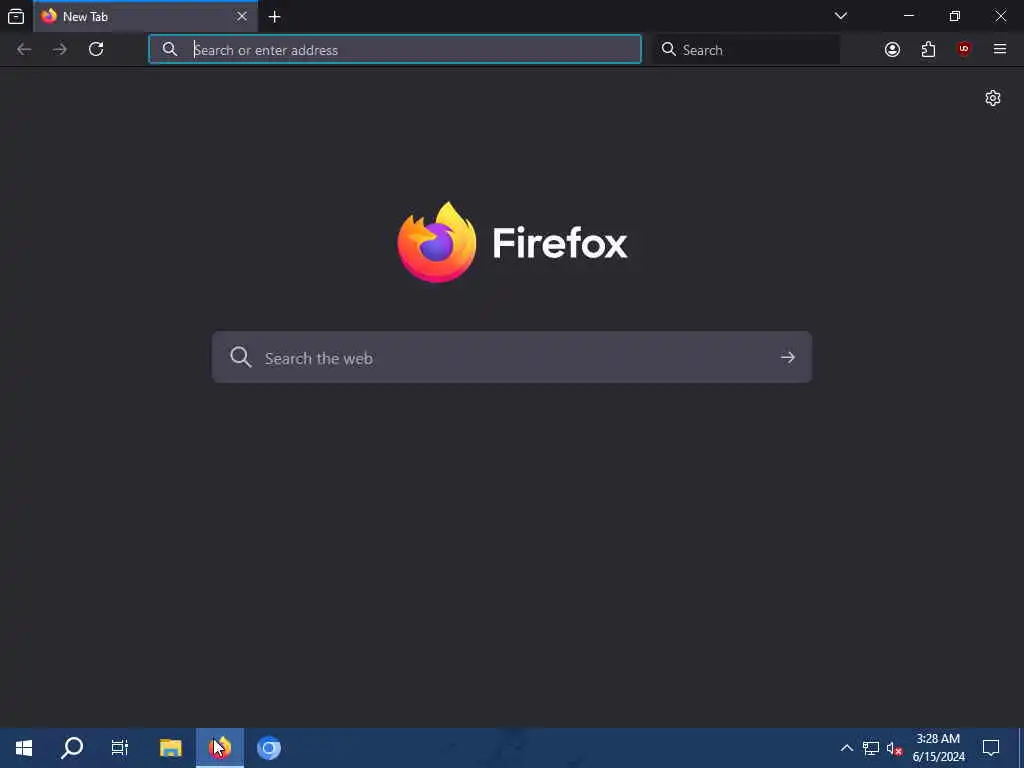The width and height of the screenshot is (1024, 768).
Task: Personalize new tab via gear icon
Action: [993, 98]
